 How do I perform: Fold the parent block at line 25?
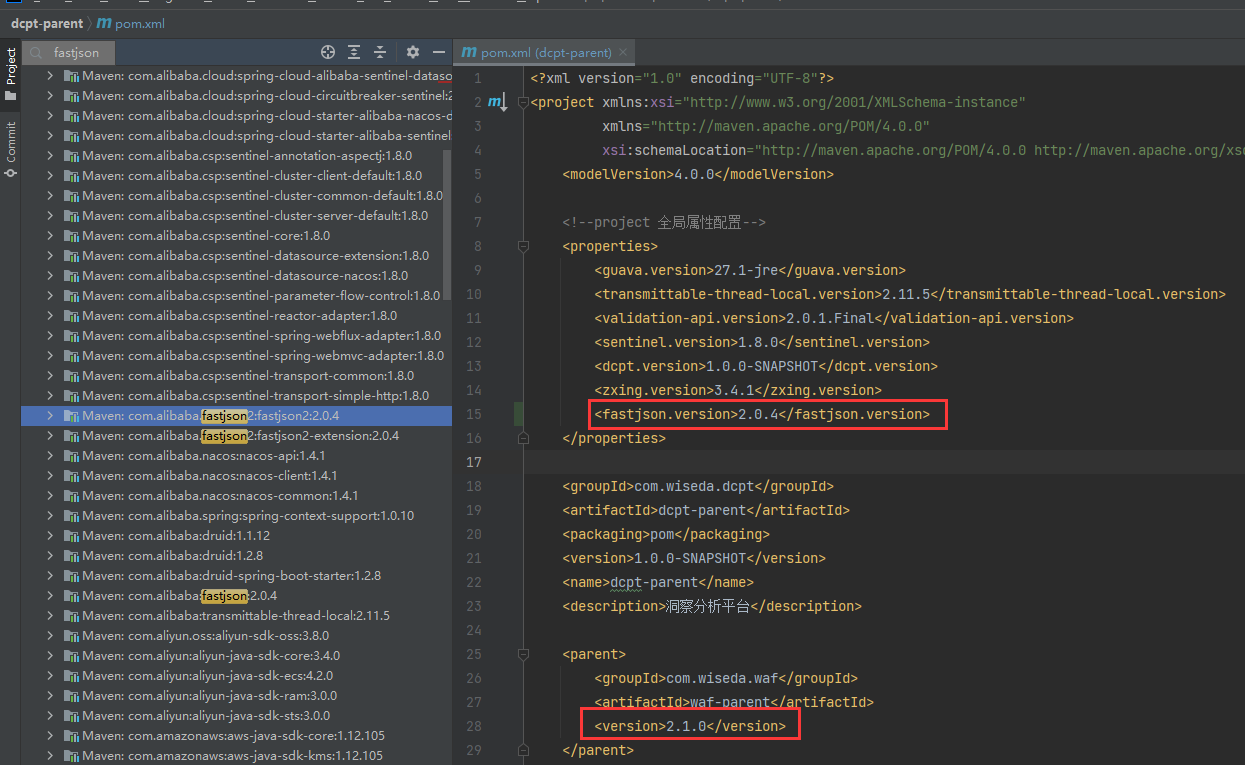click(524, 654)
